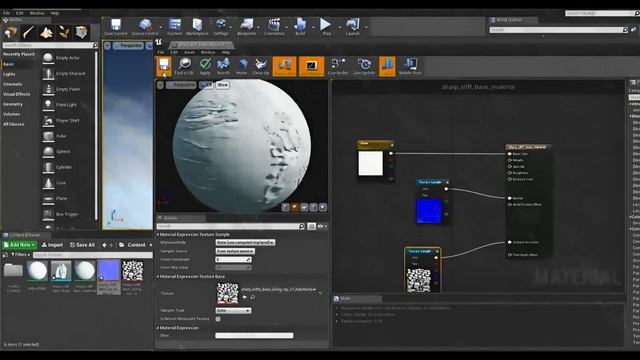Viewport: 640px width, 360px height.
Task: Open Asset menu in material editor
Action: tap(189, 52)
